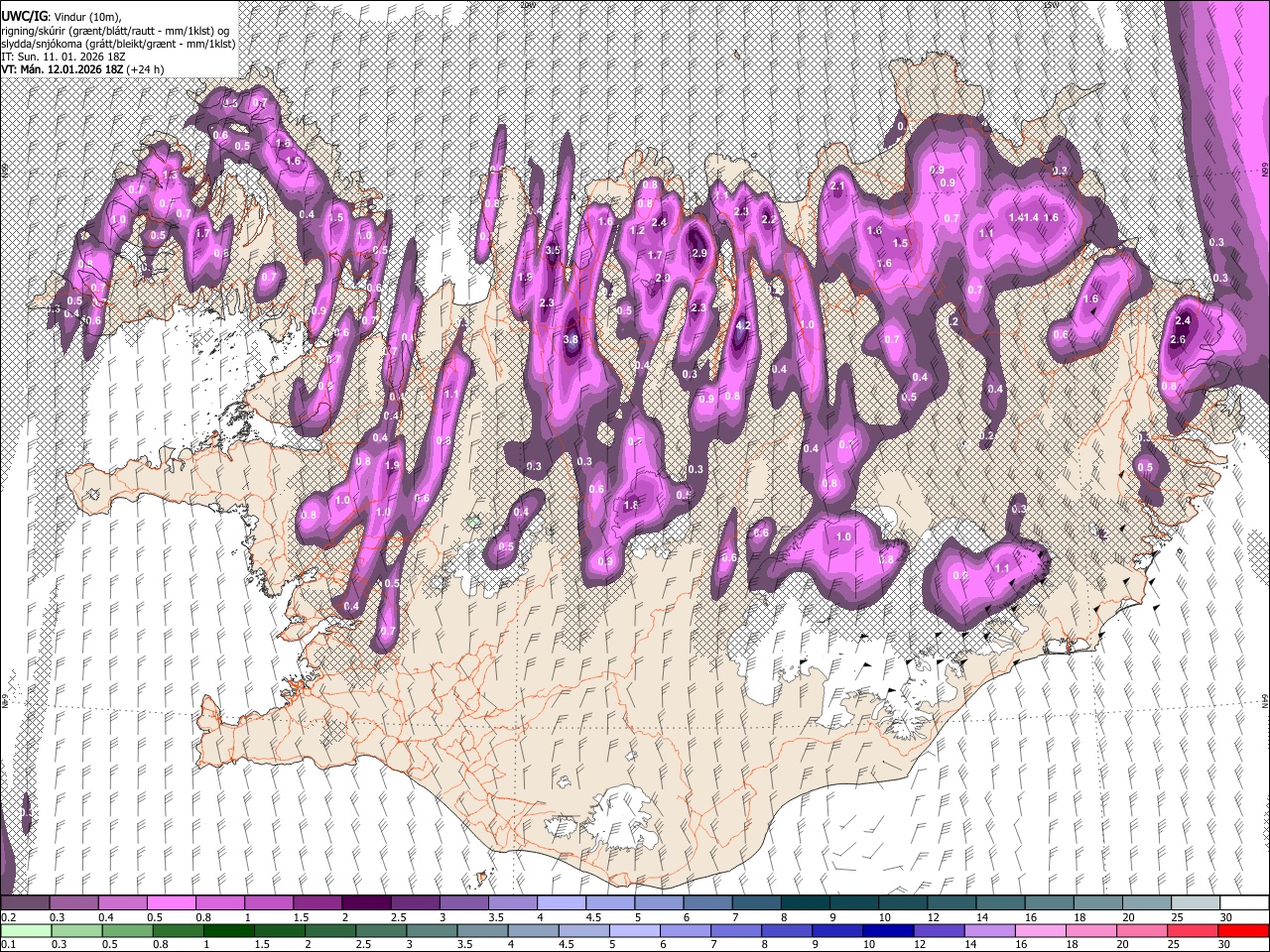This screenshot has width=1270, height=952.
Task: Pick the lightest green 0.1–0.3 rain swatch
Action: point(25,930)
